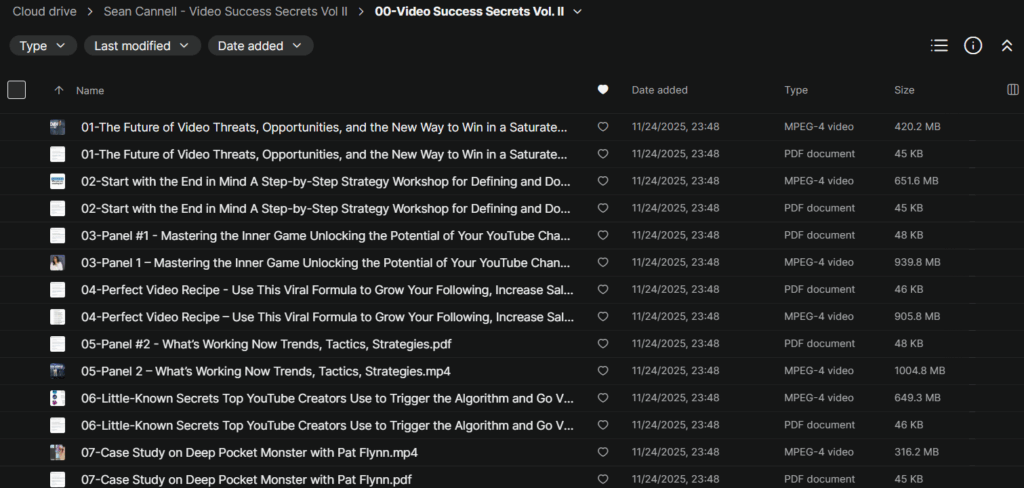Click PDF icon of 01-The Future 45 KB document
This screenshot has width=1024, height=488.
[x=57, y=154]
